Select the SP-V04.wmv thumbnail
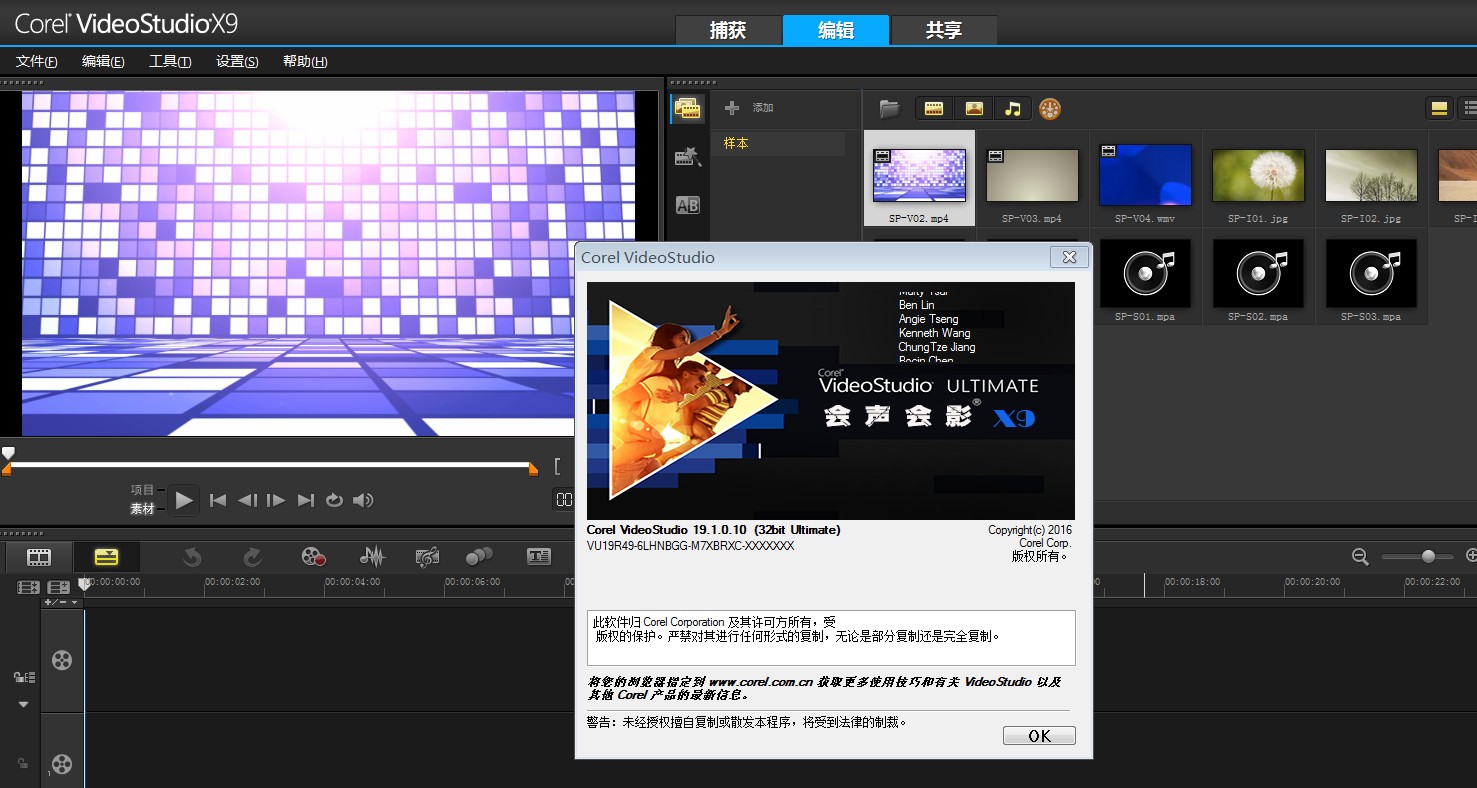Screen dimensions: 1477x788 (1145, 176)
